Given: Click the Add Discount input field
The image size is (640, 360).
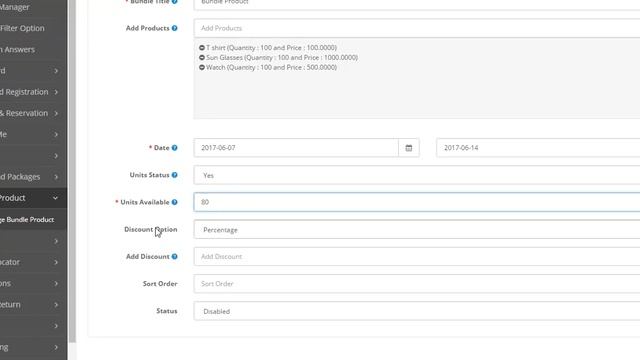Looking at the screenshot, I should [417, 256].
